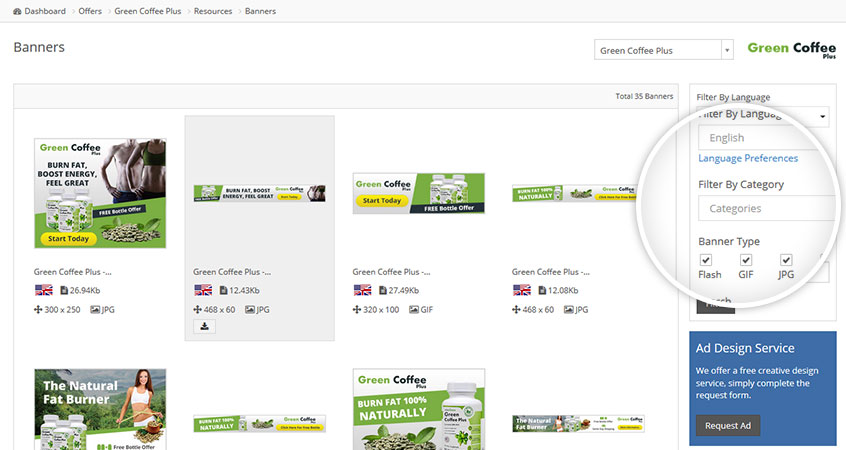
Task: Open the English language filter dropdown
Action: [766, 138]
